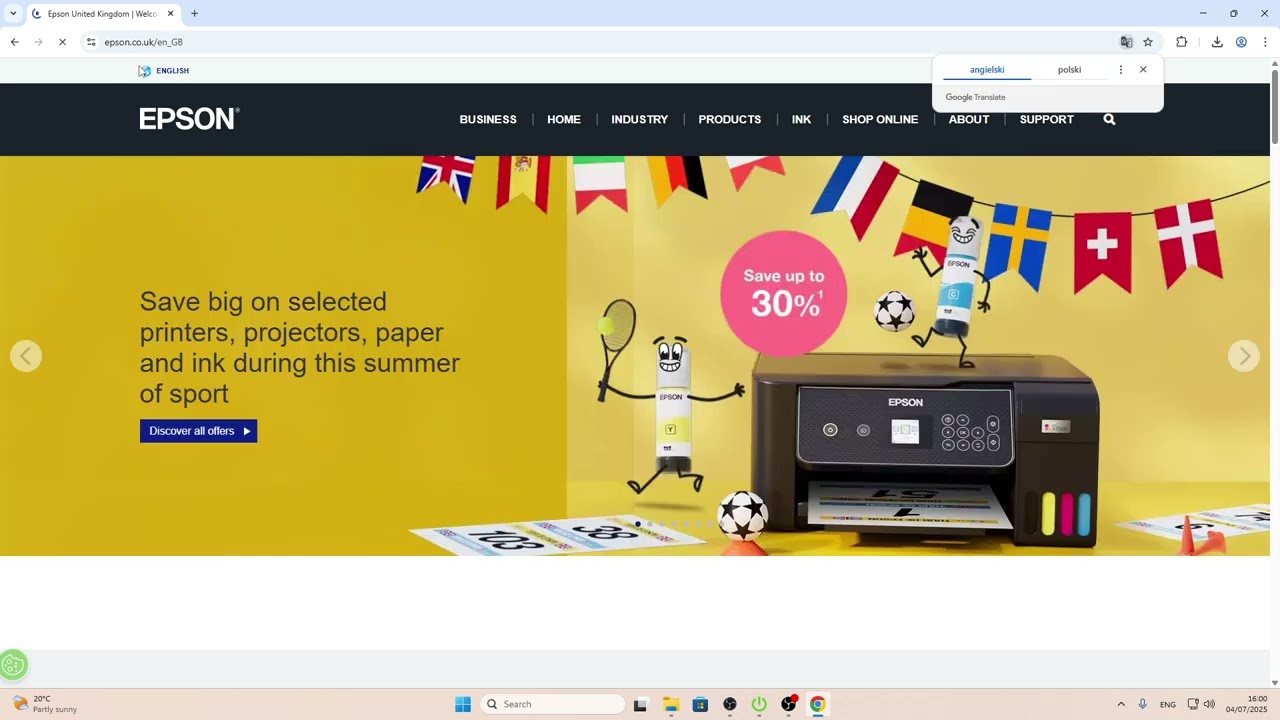Open the volume tray icon
Screen dimensions: 1280x720
1209,704
